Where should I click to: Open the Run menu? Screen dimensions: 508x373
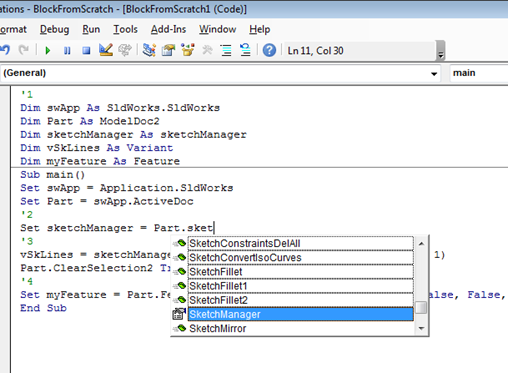pyautogui.click(x=91, y=29)
